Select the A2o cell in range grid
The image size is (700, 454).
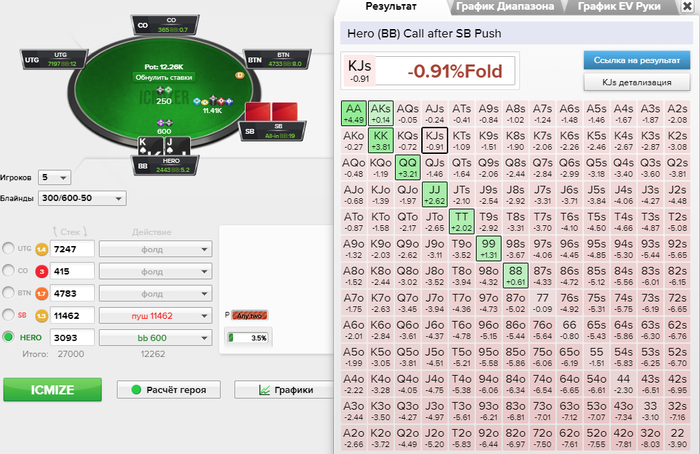(354, 437)
